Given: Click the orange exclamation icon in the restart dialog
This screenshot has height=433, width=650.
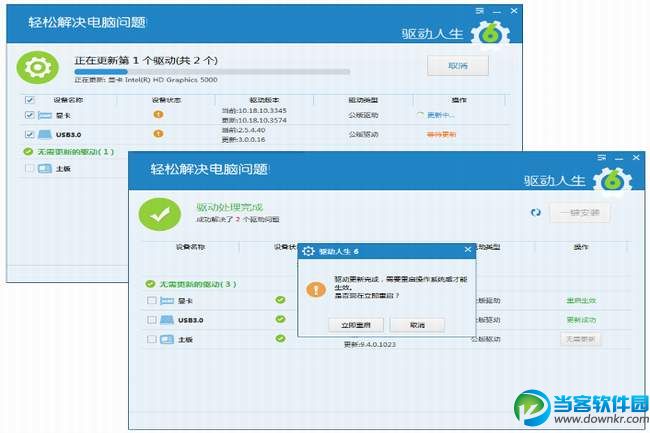Looking at the screenshot, I should pyautogui.click(x=316, y=289).
